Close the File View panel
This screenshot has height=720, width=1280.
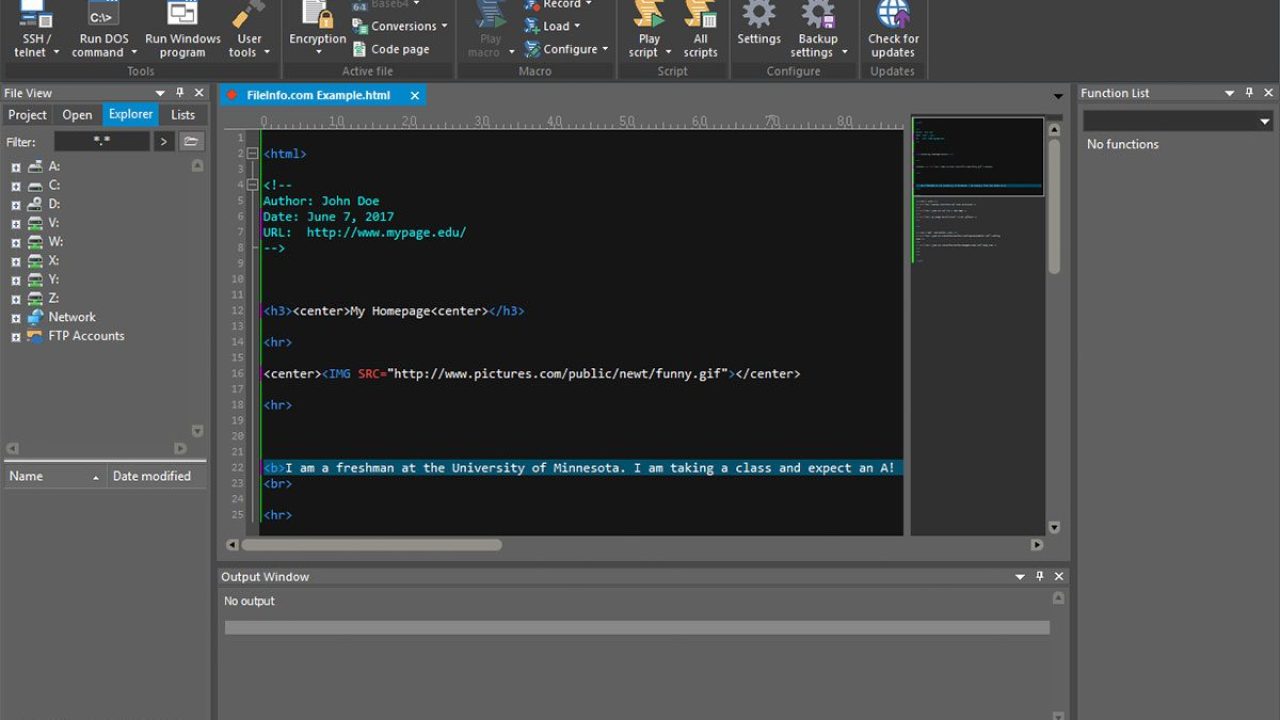coord(199,93)
